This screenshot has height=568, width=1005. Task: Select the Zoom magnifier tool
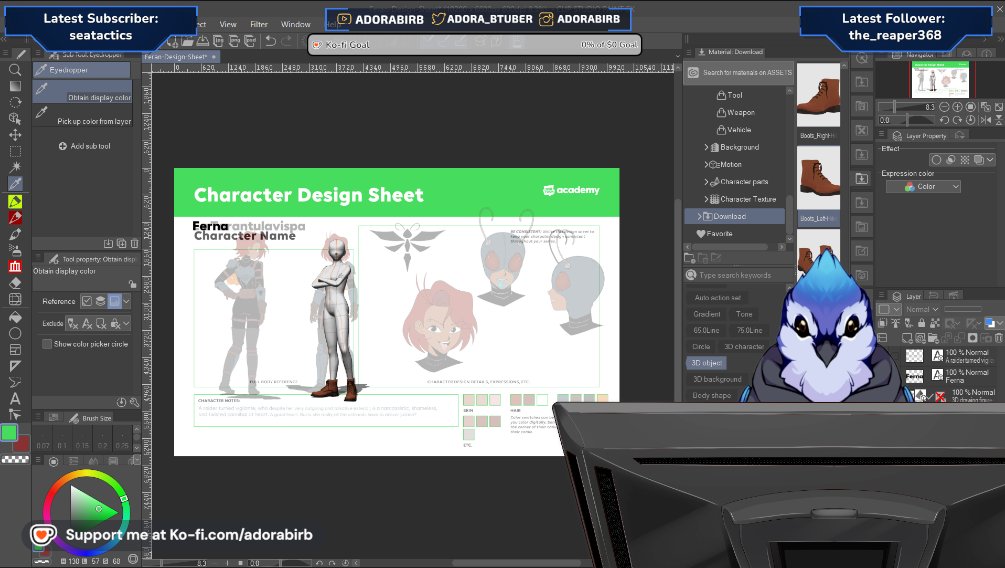click(x=15, y=70)
